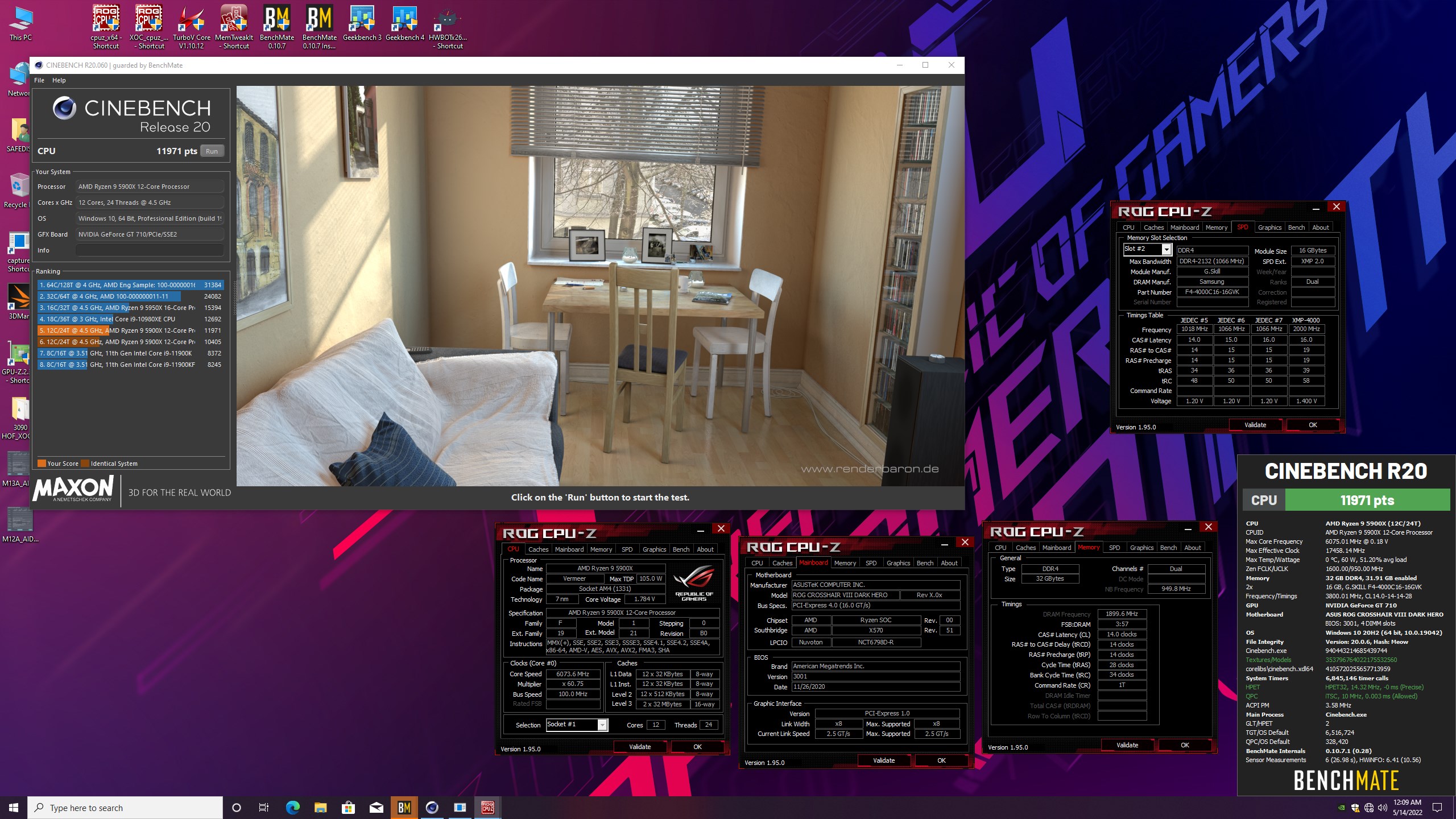Image resolution: width=1456 pixels, height=819 pixels.
Task: Select ranking row 4 Core i9-10980XE
Action: point(130,319)
